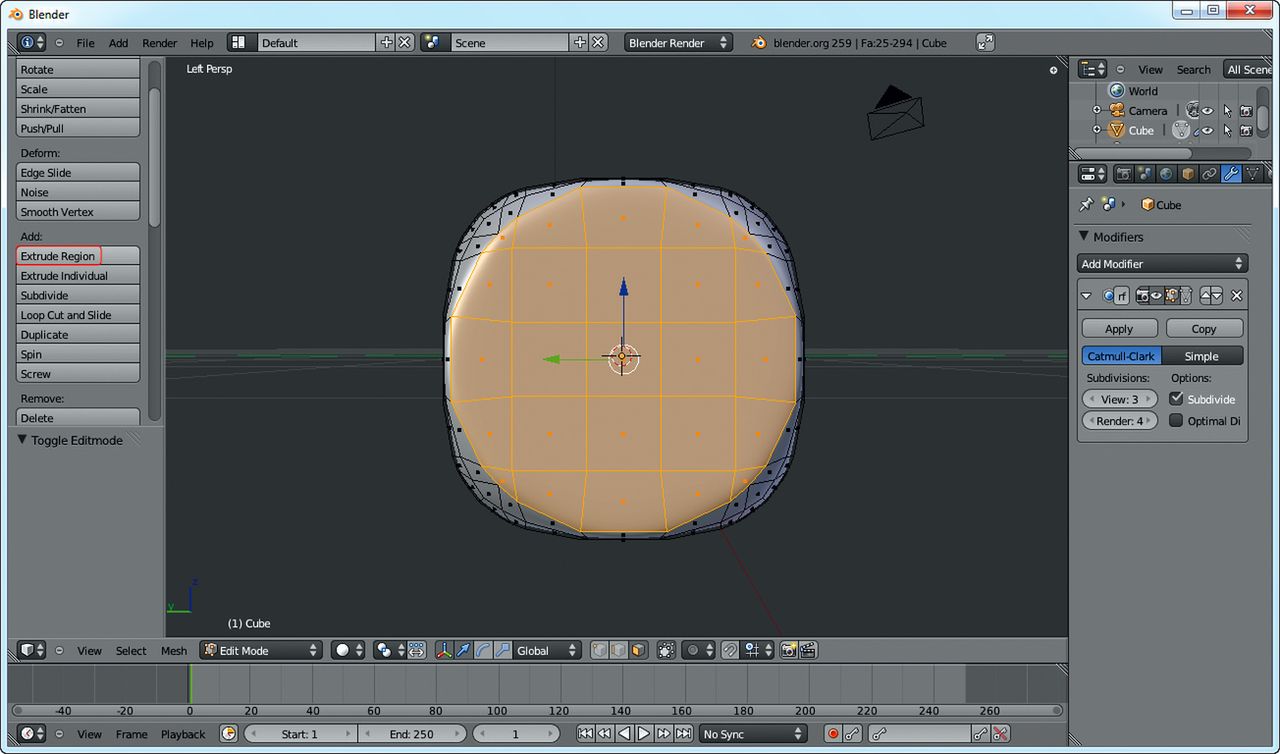Open Render properties tab
The height and width of the screenshot is (754, 1280).
click(x=1124, y=174)
